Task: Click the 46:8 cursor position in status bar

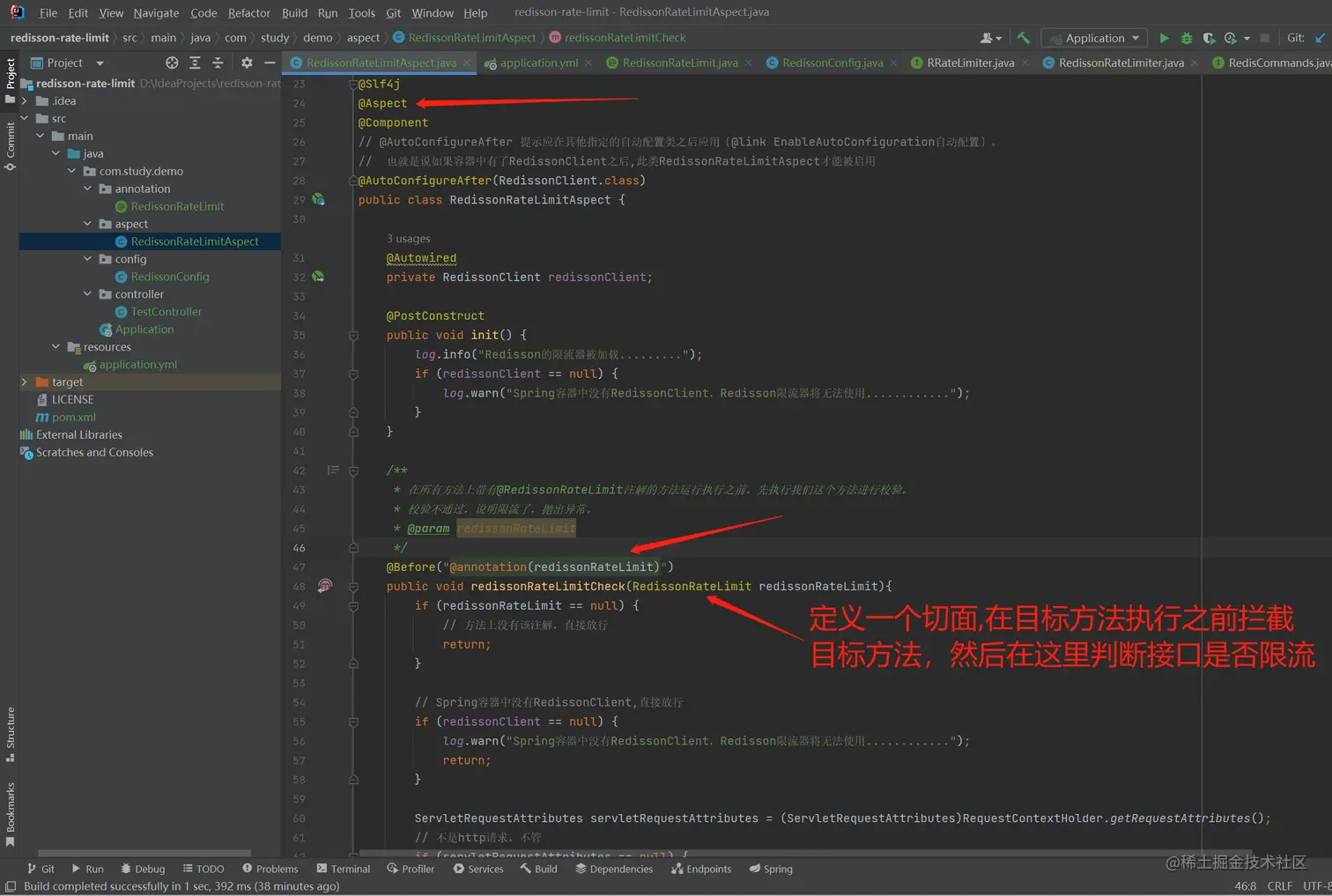Action: click(1245, 886)
